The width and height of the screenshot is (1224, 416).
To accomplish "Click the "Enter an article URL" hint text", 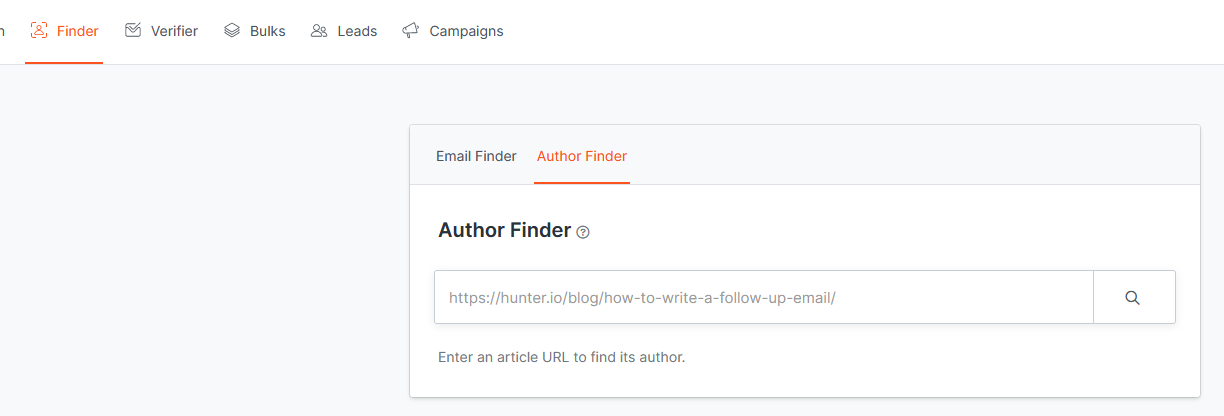I will (561, 357).
